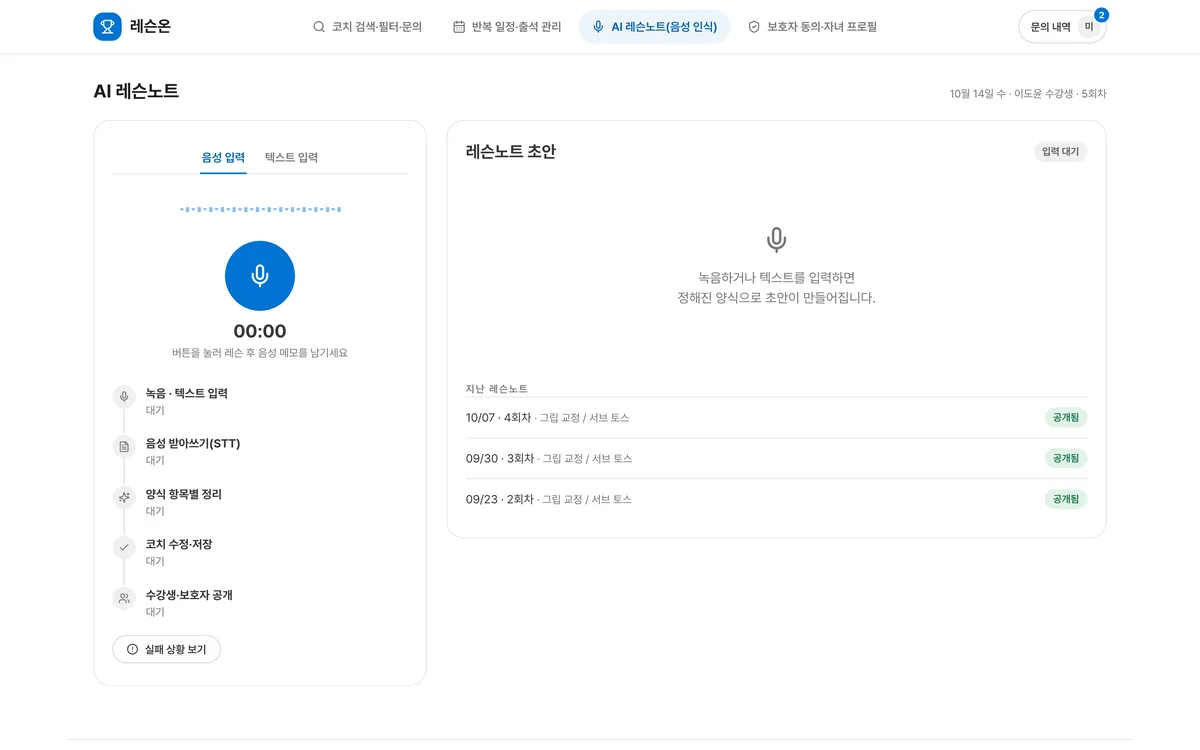Click the notification badge showing 2
The width and height of the screenshot is (1200, 750).
click(x=1101, y=15)
